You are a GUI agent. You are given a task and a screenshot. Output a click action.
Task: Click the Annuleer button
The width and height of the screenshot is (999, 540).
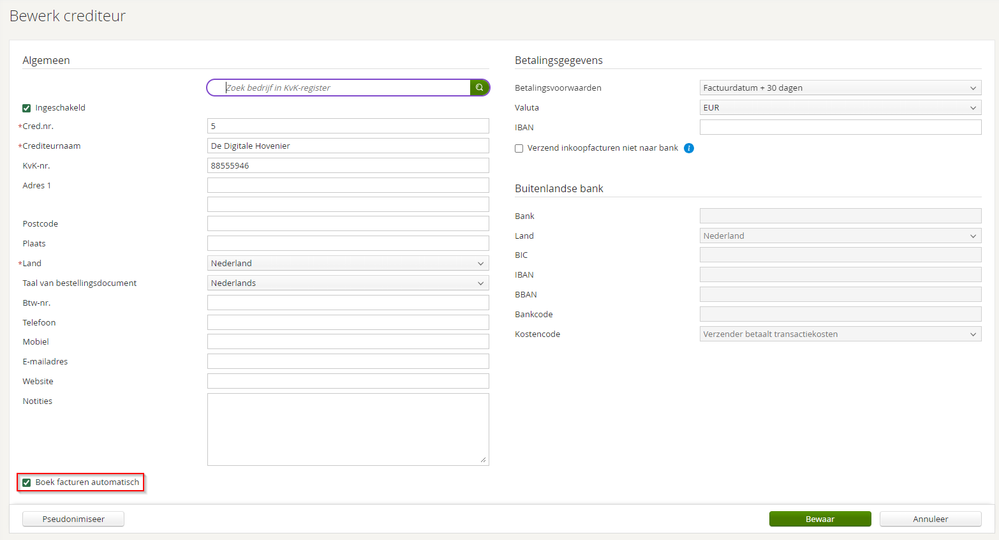click(x=931, y=519)
